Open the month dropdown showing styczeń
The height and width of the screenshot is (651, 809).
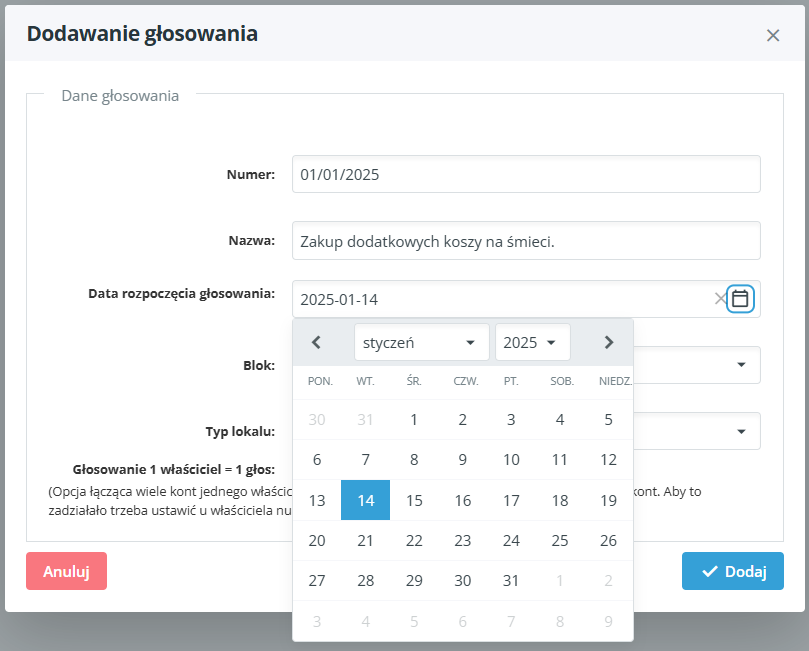421,342
